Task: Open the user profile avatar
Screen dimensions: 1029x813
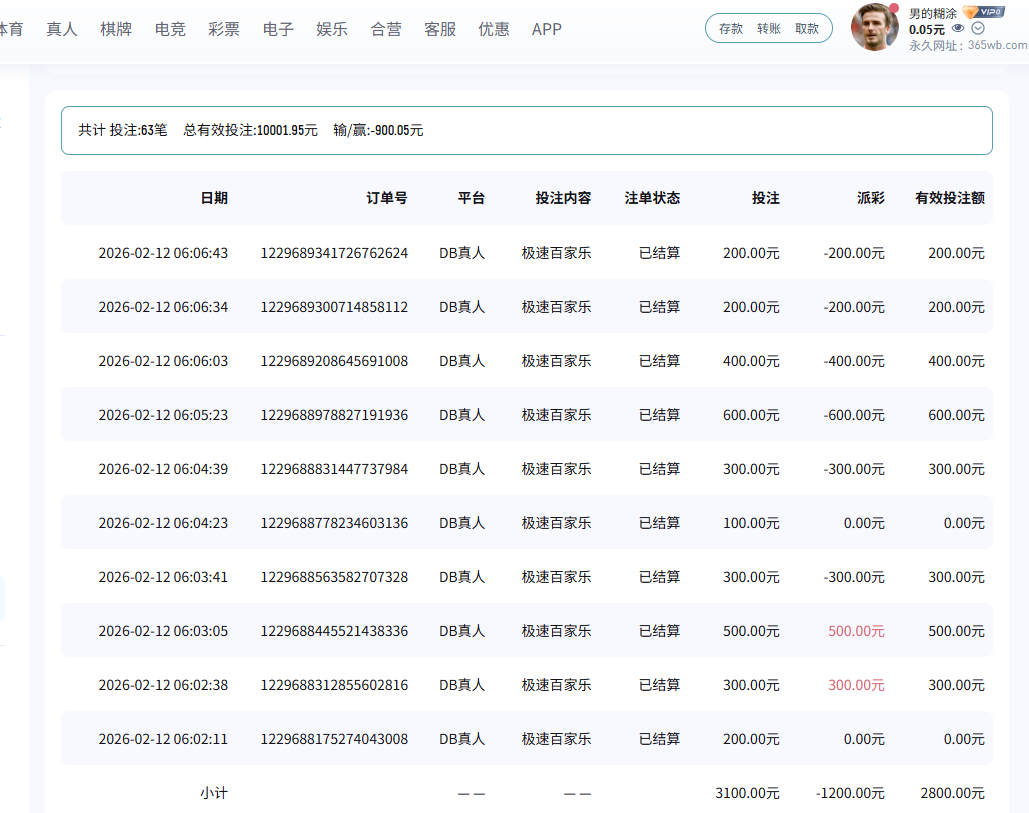Action: point(874,27)
